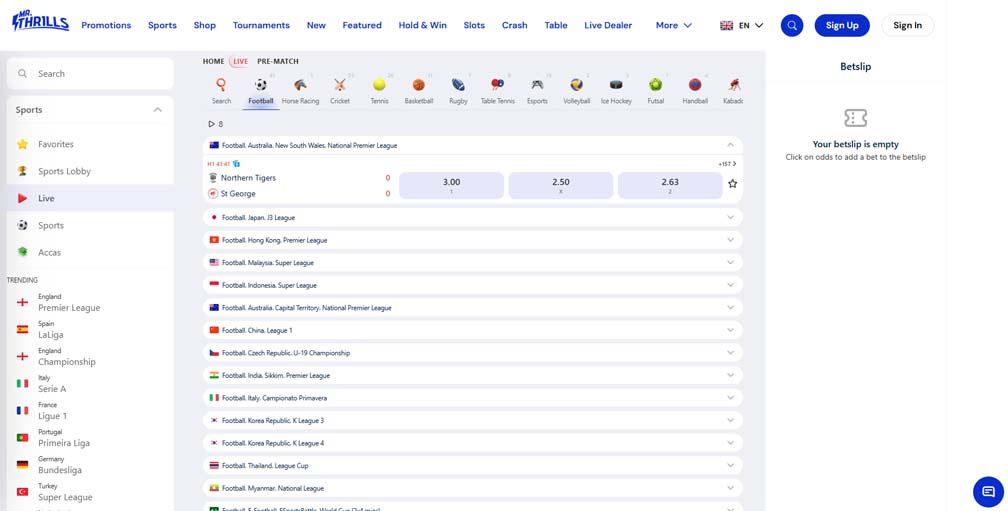Open the EN language dropdown

741,26
